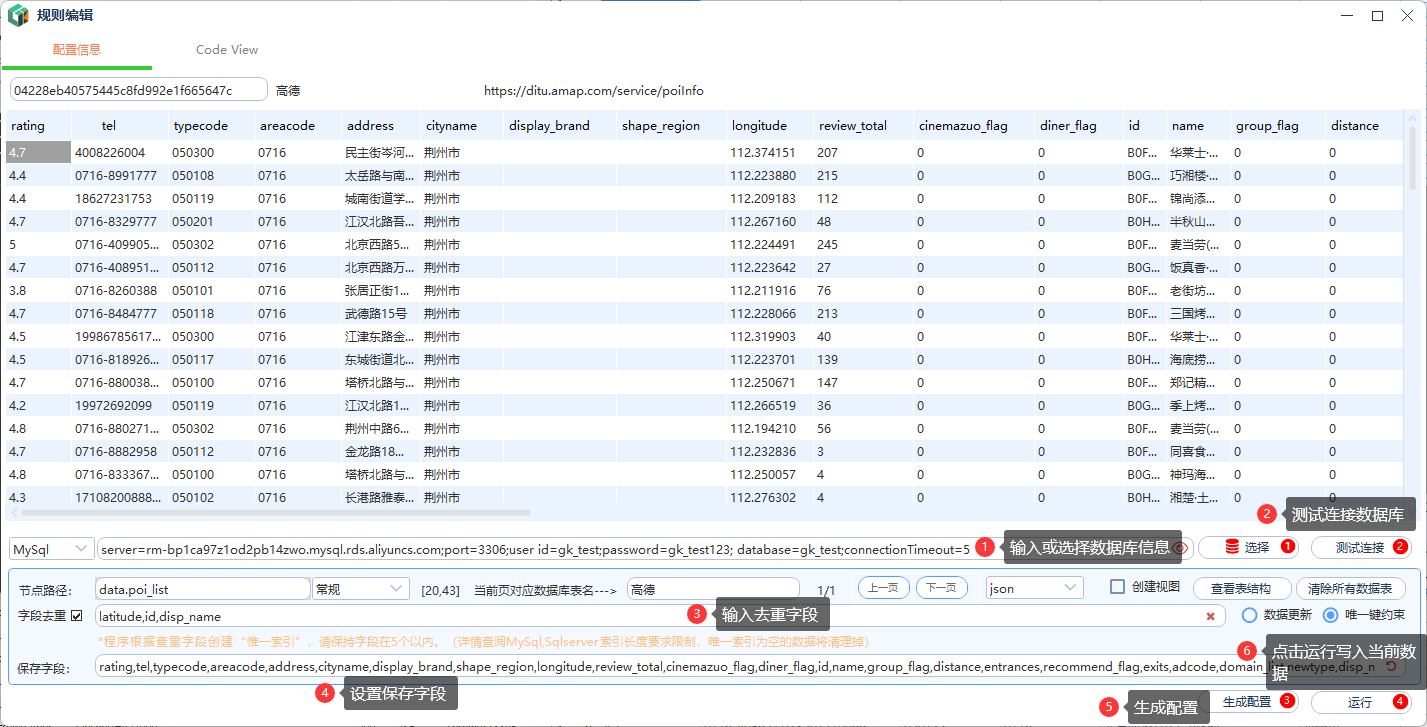Image resolution: width=1427 pixels, height=727 pixels.
Task: Toggle the 字段去重 checkbox
Action: [x=77, y=615]
